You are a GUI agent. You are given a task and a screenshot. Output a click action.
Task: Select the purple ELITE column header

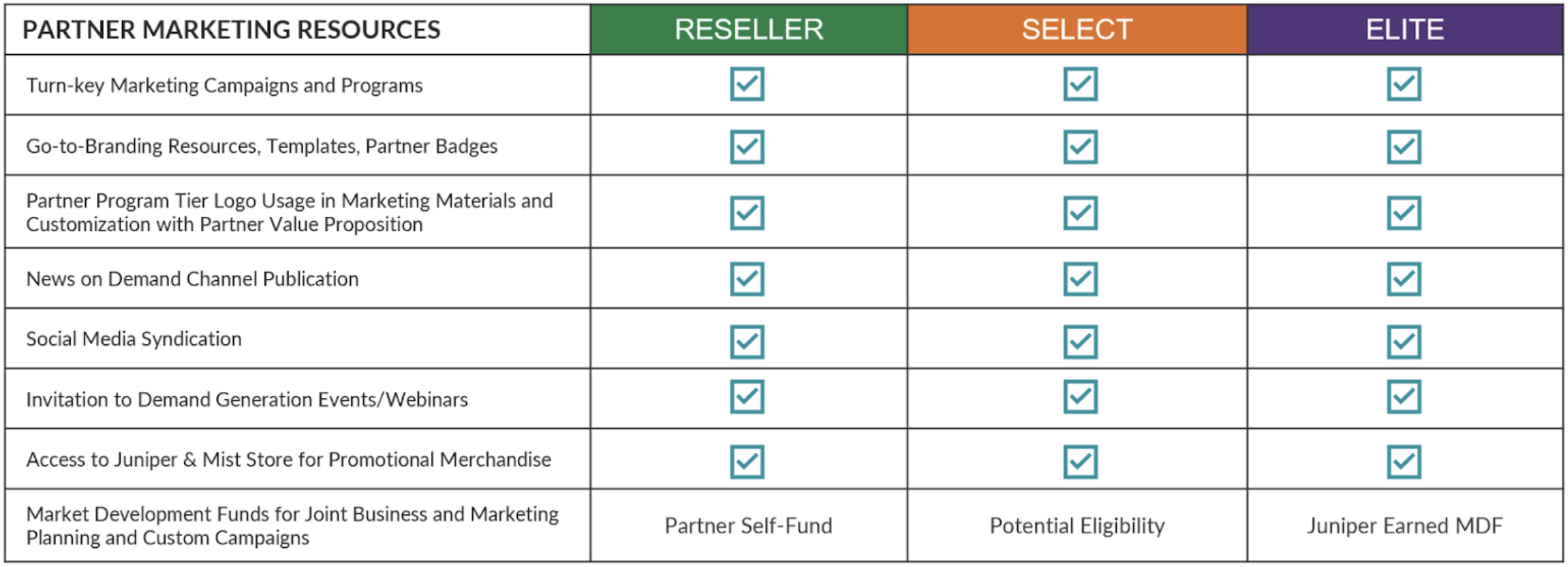tap(1404, 30)
